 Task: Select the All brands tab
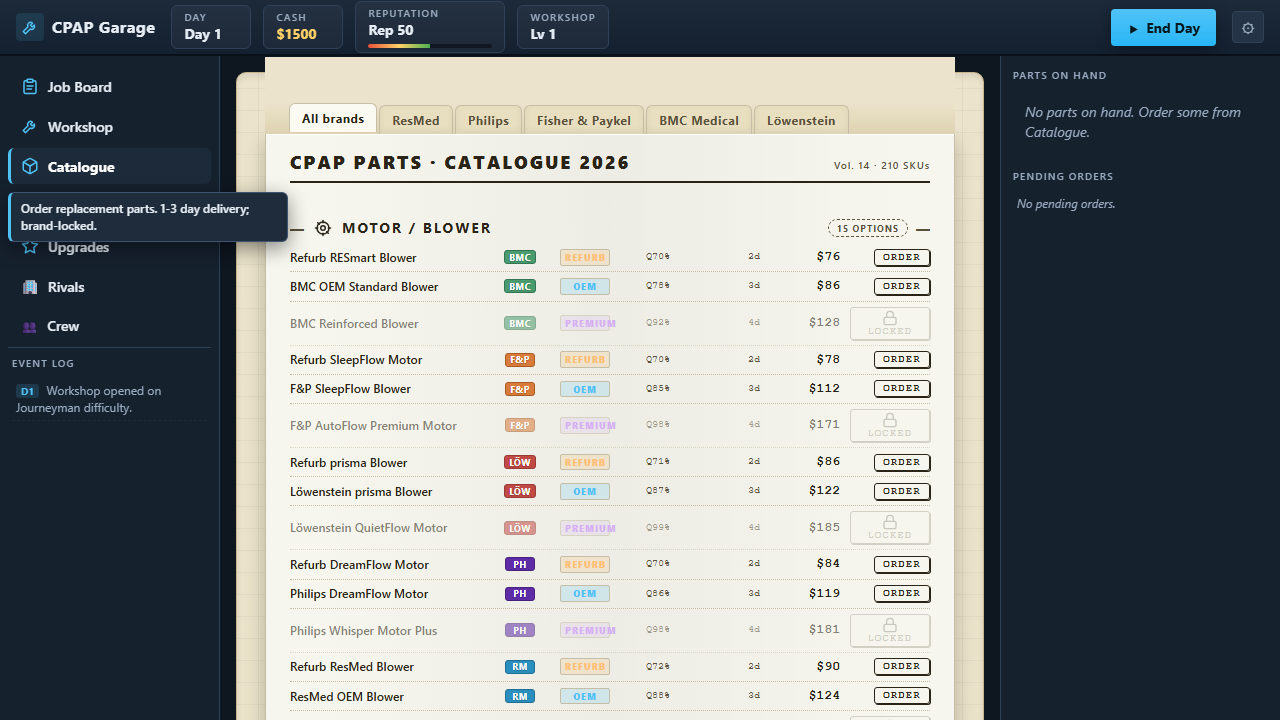333,118
